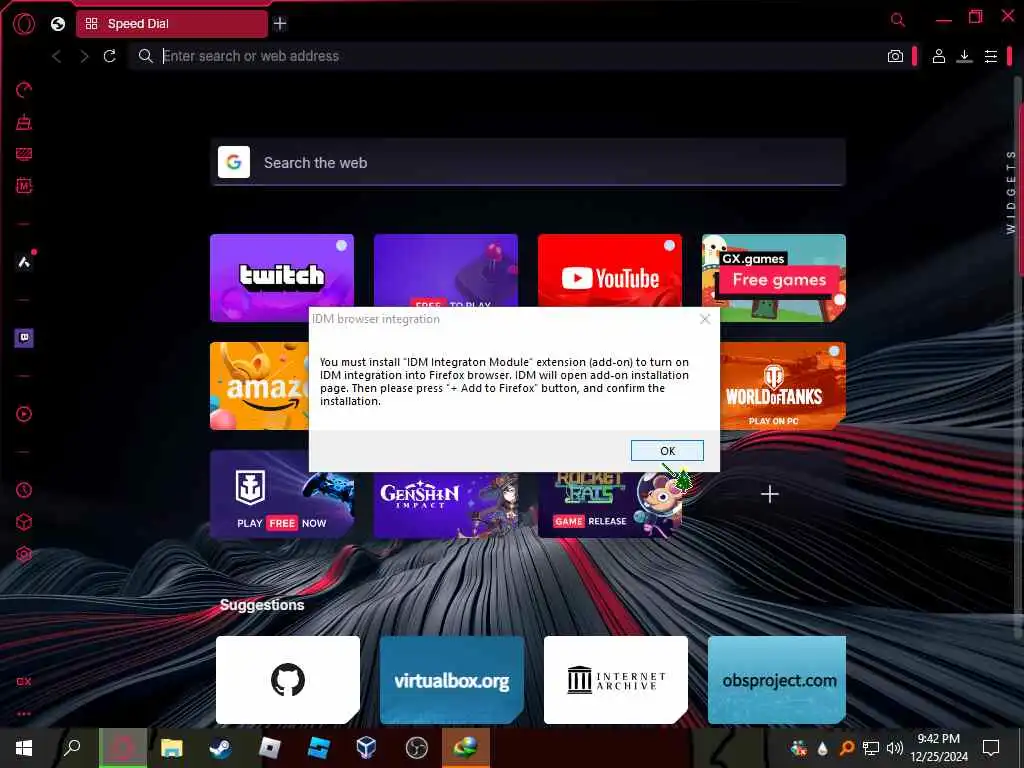This screenshot has width=1024, height=768.
Task: Open History clock icon in sidebar
Action: 24,490
